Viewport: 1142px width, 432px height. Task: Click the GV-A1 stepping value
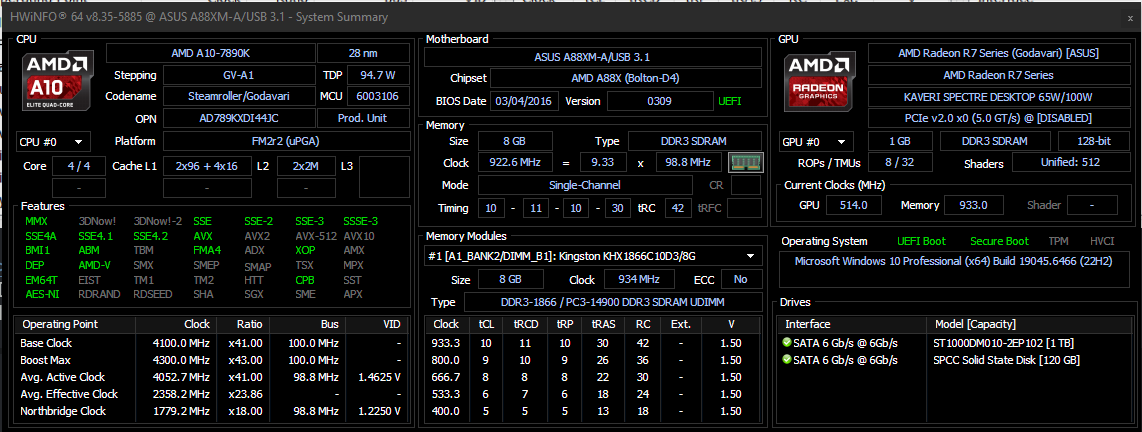[239, 75]
